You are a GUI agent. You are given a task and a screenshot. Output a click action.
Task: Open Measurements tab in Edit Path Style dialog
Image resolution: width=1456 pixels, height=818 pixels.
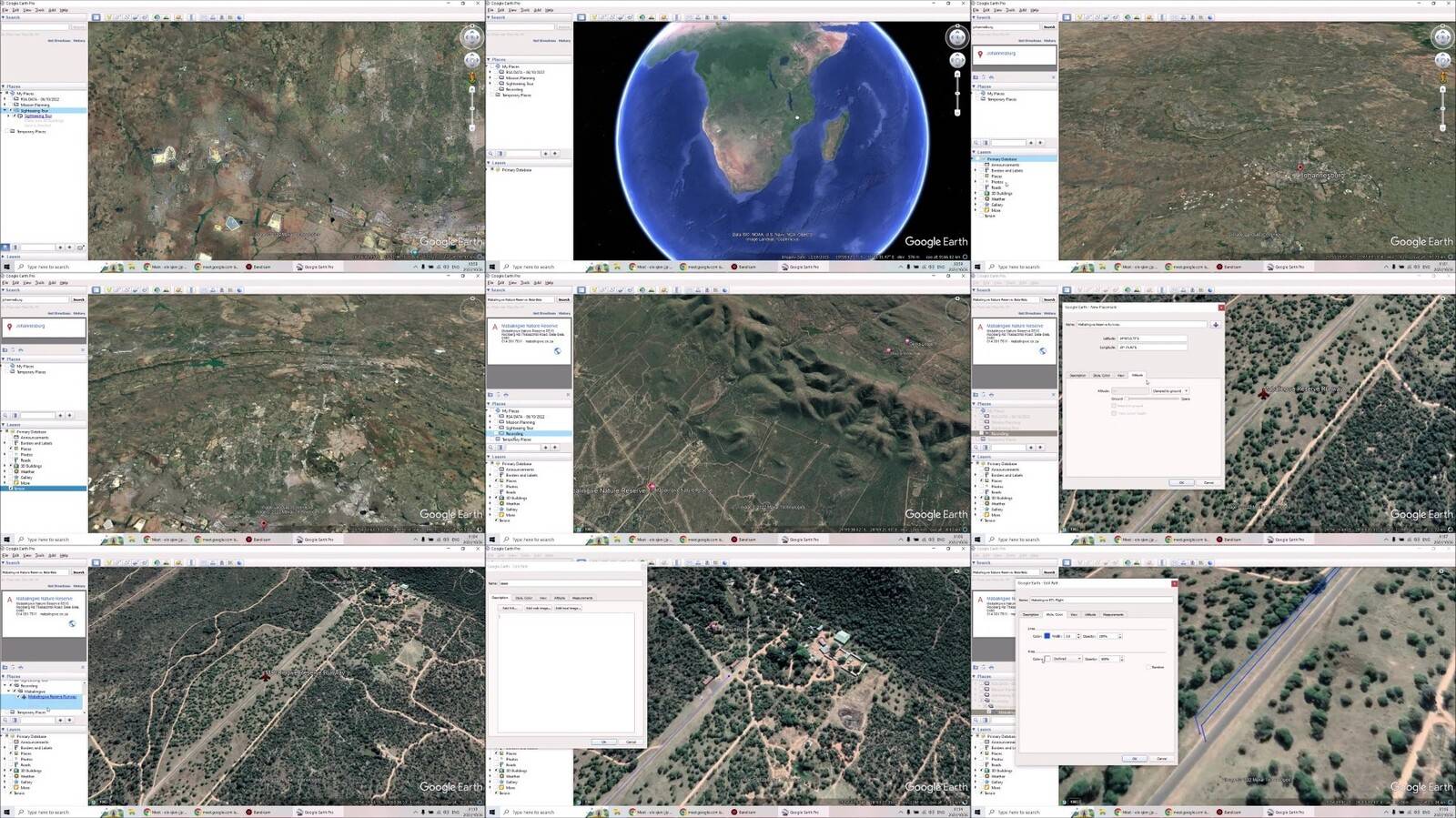tap(1113, 615)
